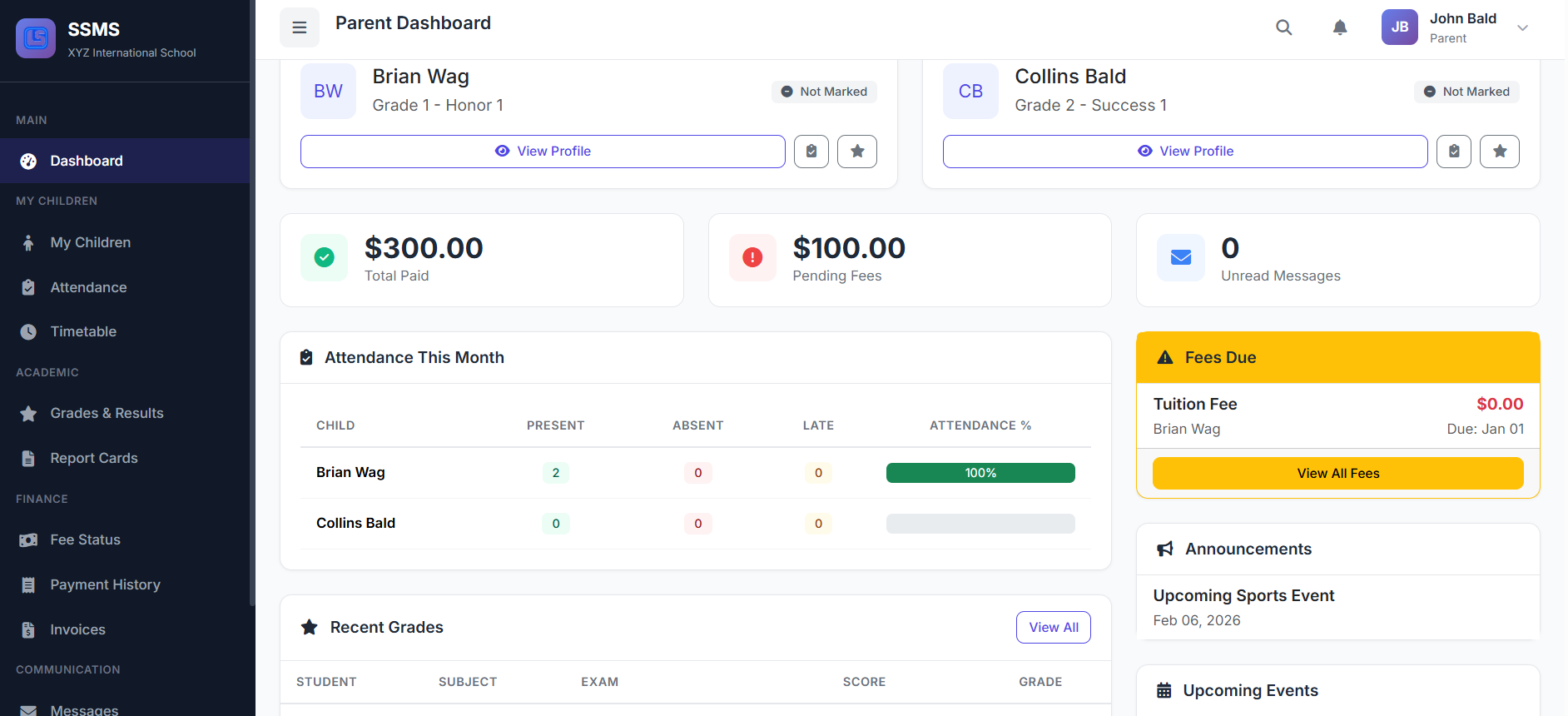The height and width of the screenshot is (716, 1568).
Task: Click Not Marked badge for Brian Wag
Action: [824, 92]
